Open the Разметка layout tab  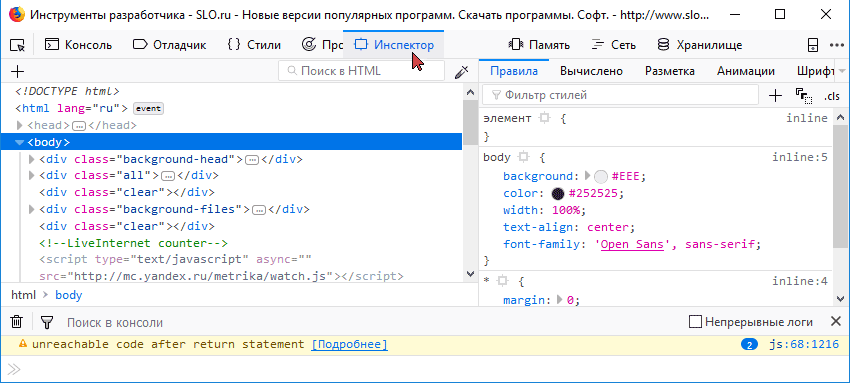point(669,71)
